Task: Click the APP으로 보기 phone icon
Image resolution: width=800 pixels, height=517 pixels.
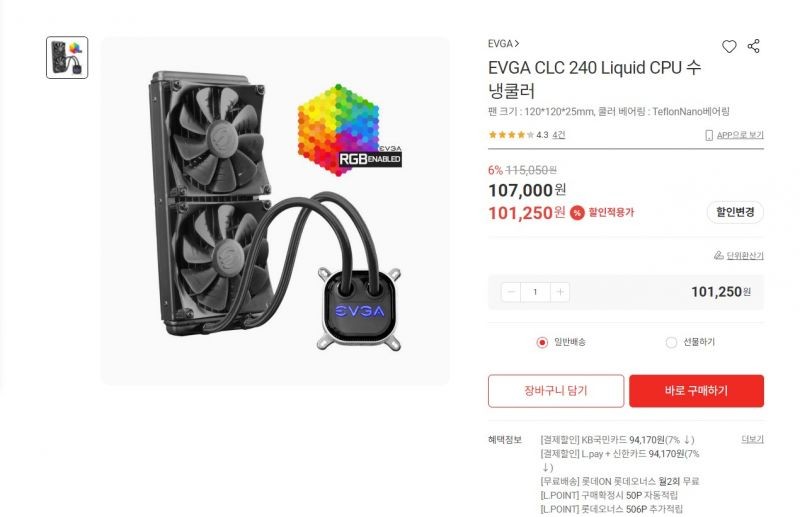Action: pos(709,135)
